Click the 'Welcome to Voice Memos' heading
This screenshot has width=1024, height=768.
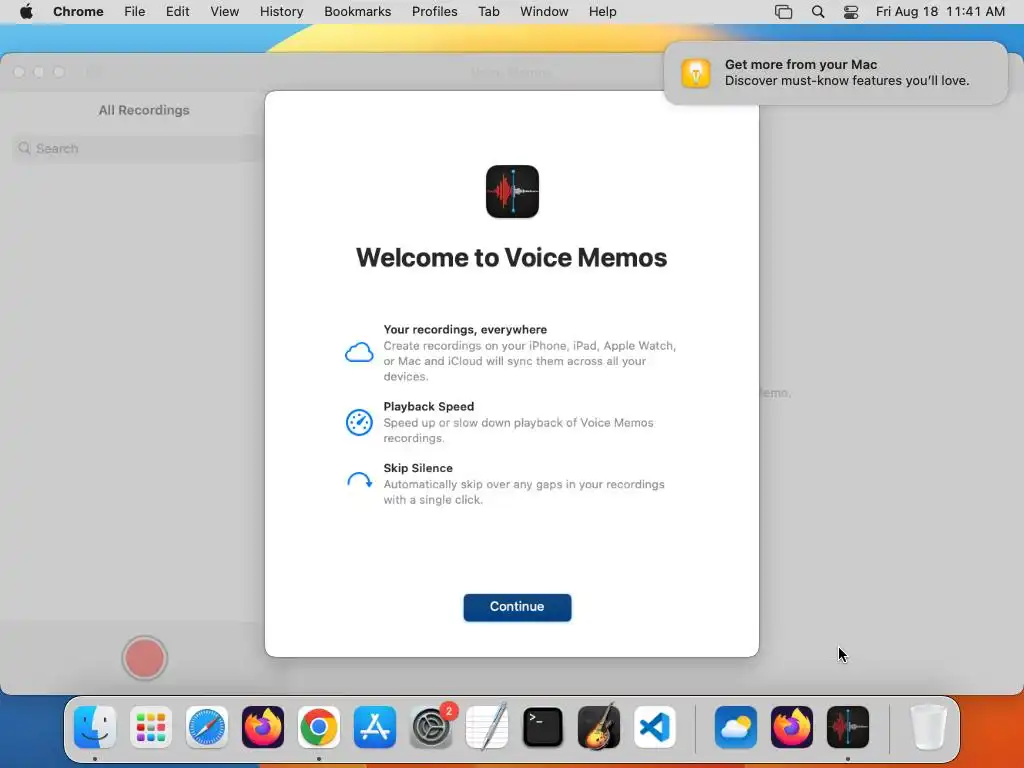[x=511, y=258]
